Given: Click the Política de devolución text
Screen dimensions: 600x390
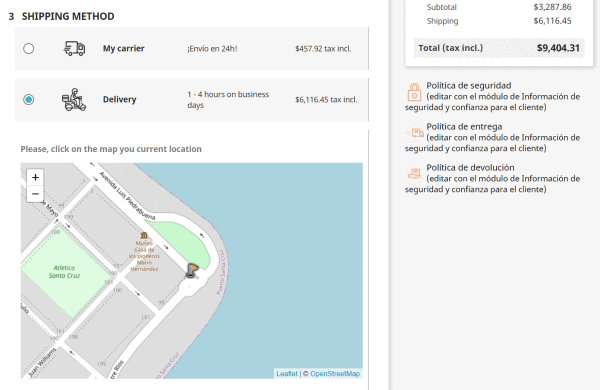Looking at the screenshot, I should pos(470,168).
